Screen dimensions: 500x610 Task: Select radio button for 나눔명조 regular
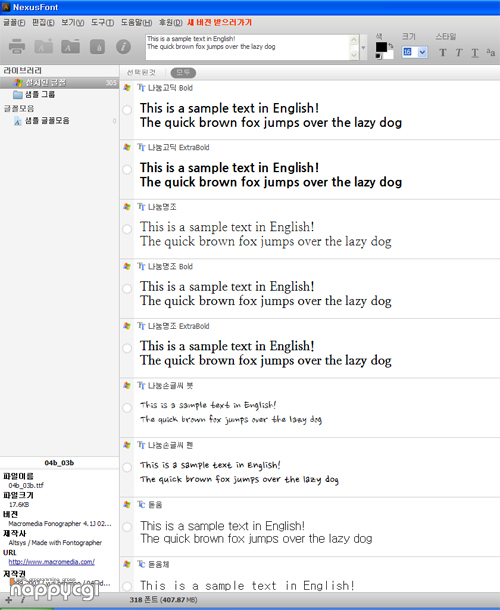pyautogui.click(x=127, y=229)
